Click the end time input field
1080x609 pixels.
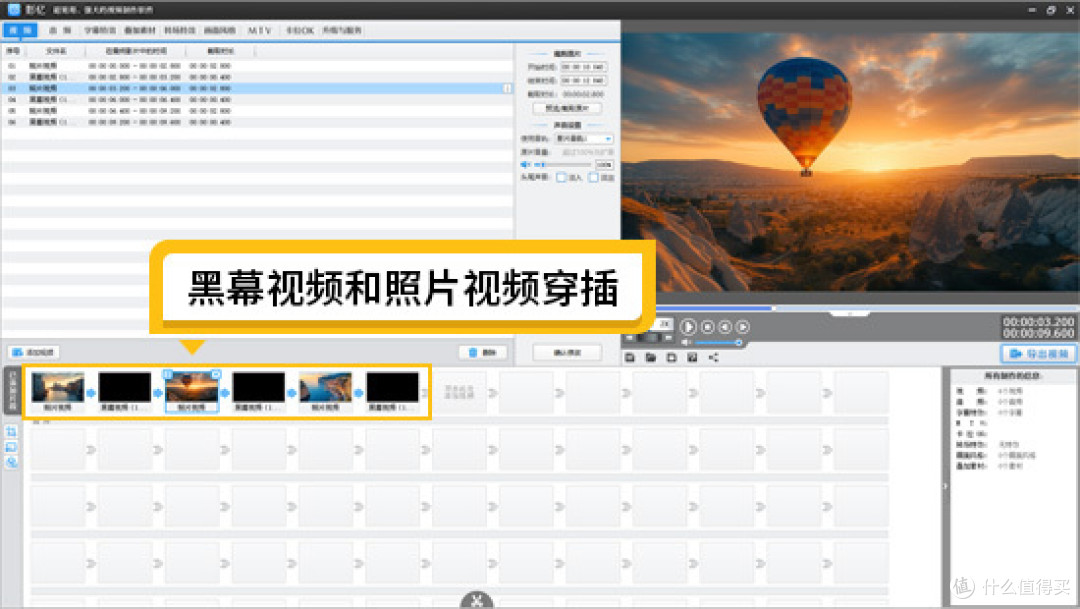point(583,81)
